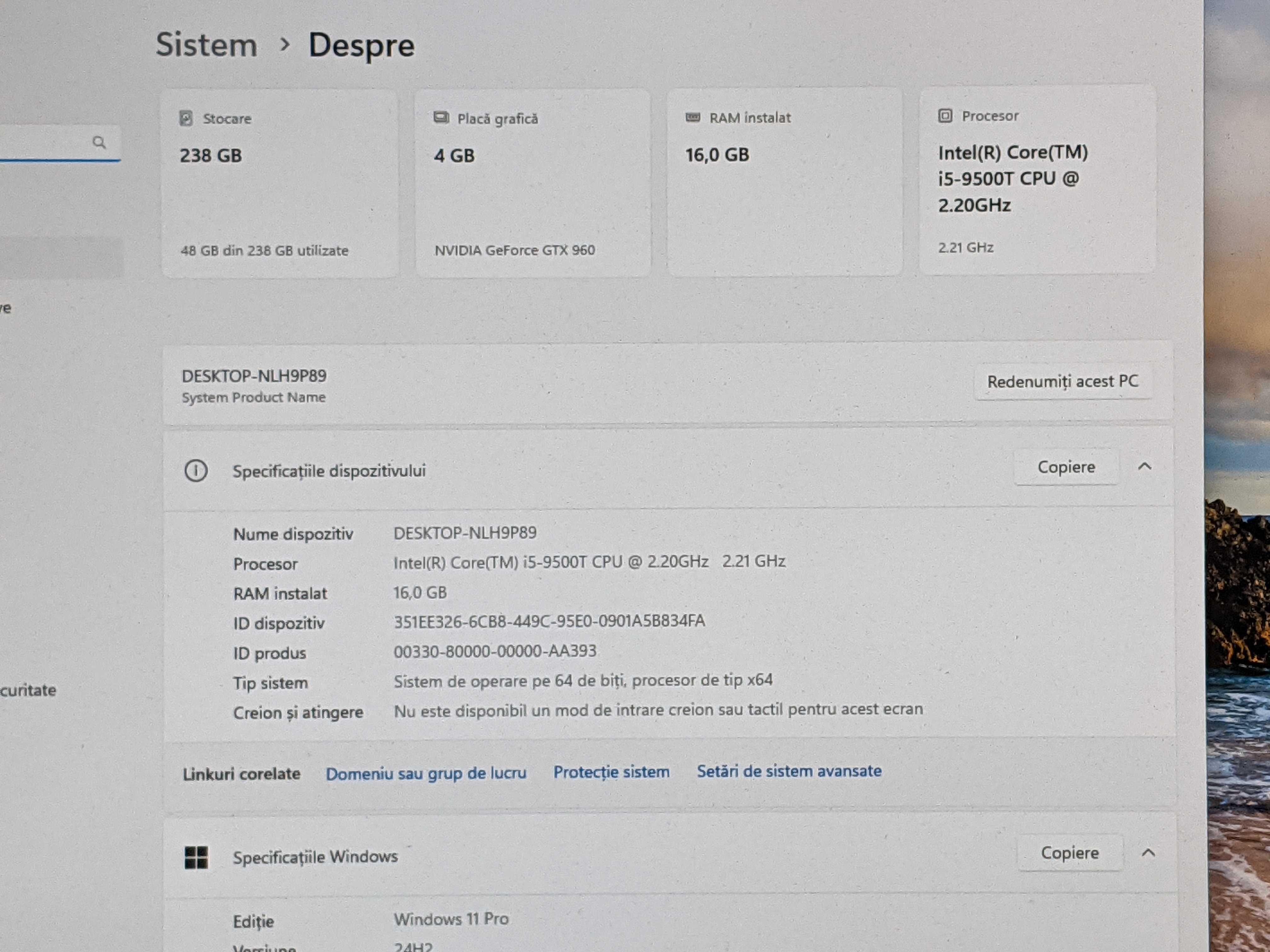Image resolution: width=1270 pixels, height=952 pixels.
Task: Select the Procesor i5-9500T card
Action: tap(1038, 180)
